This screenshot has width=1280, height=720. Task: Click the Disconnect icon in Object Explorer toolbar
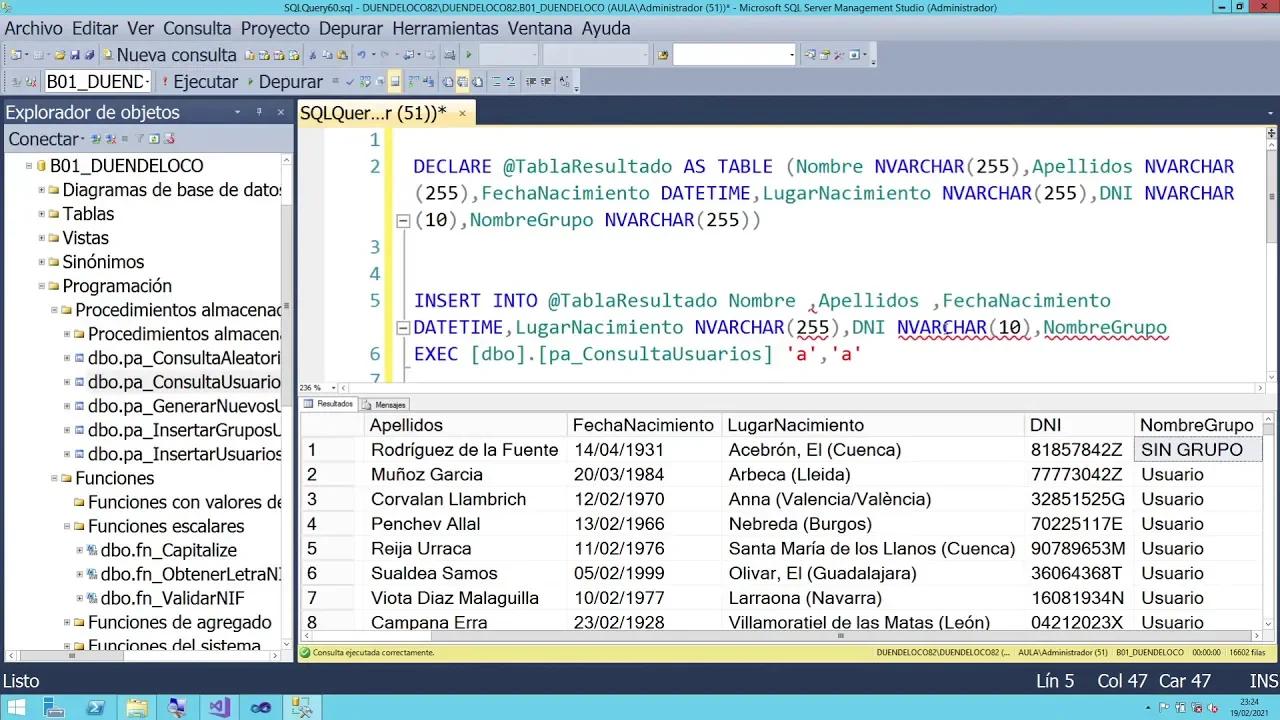click(x=110, y=139)
